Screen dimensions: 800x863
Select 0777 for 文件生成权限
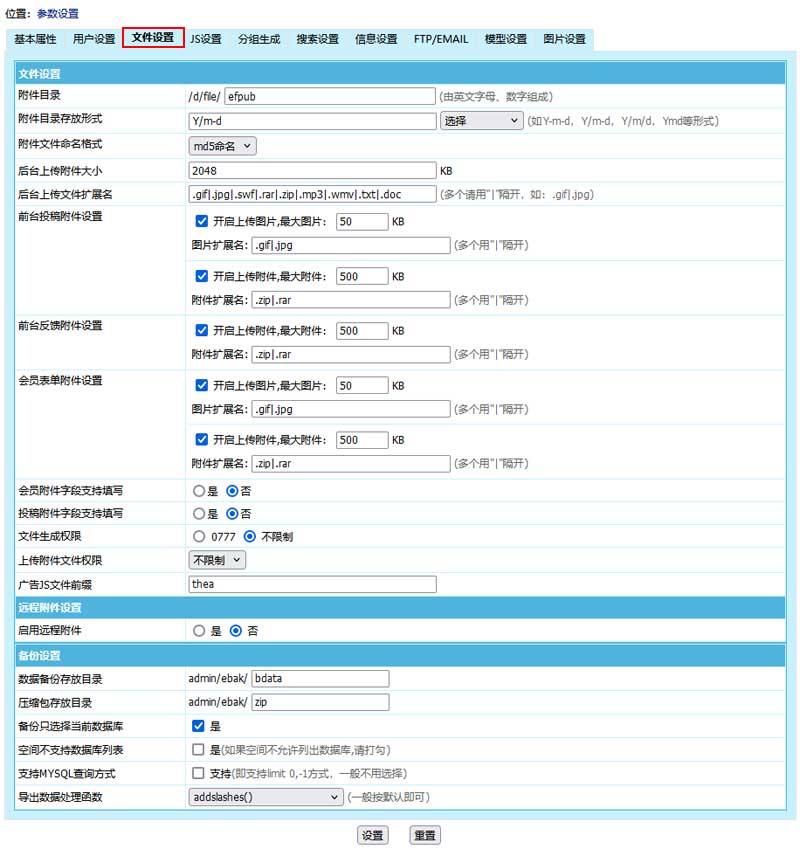198,537
